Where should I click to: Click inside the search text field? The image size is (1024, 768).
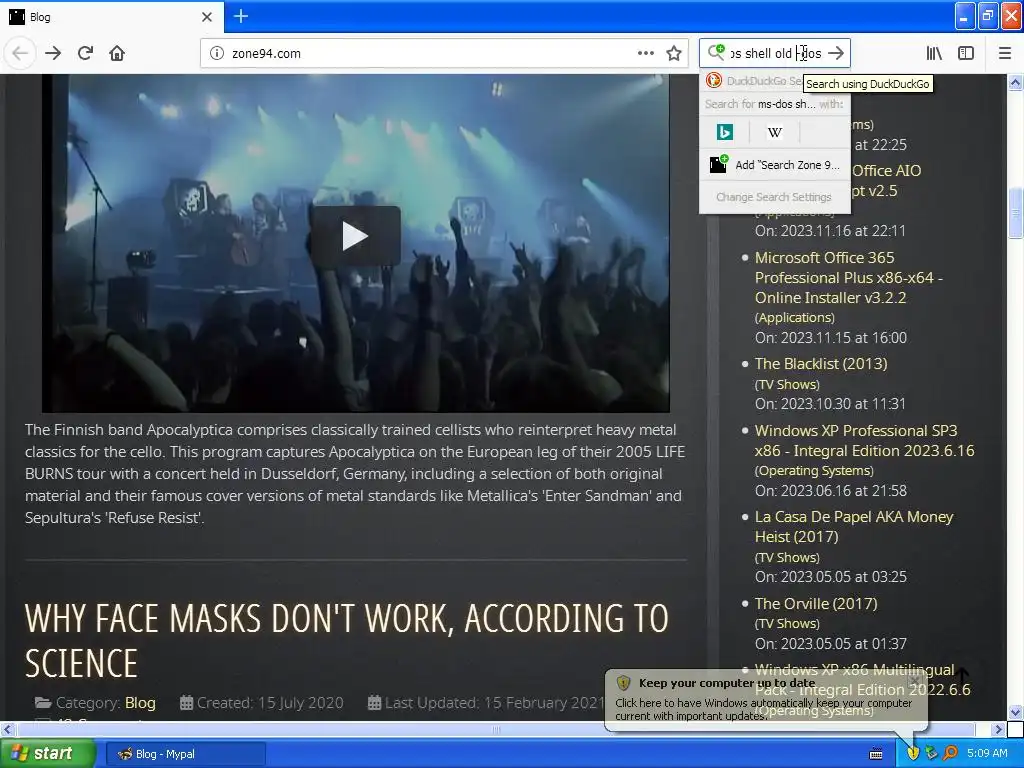[x=776, y=53]
